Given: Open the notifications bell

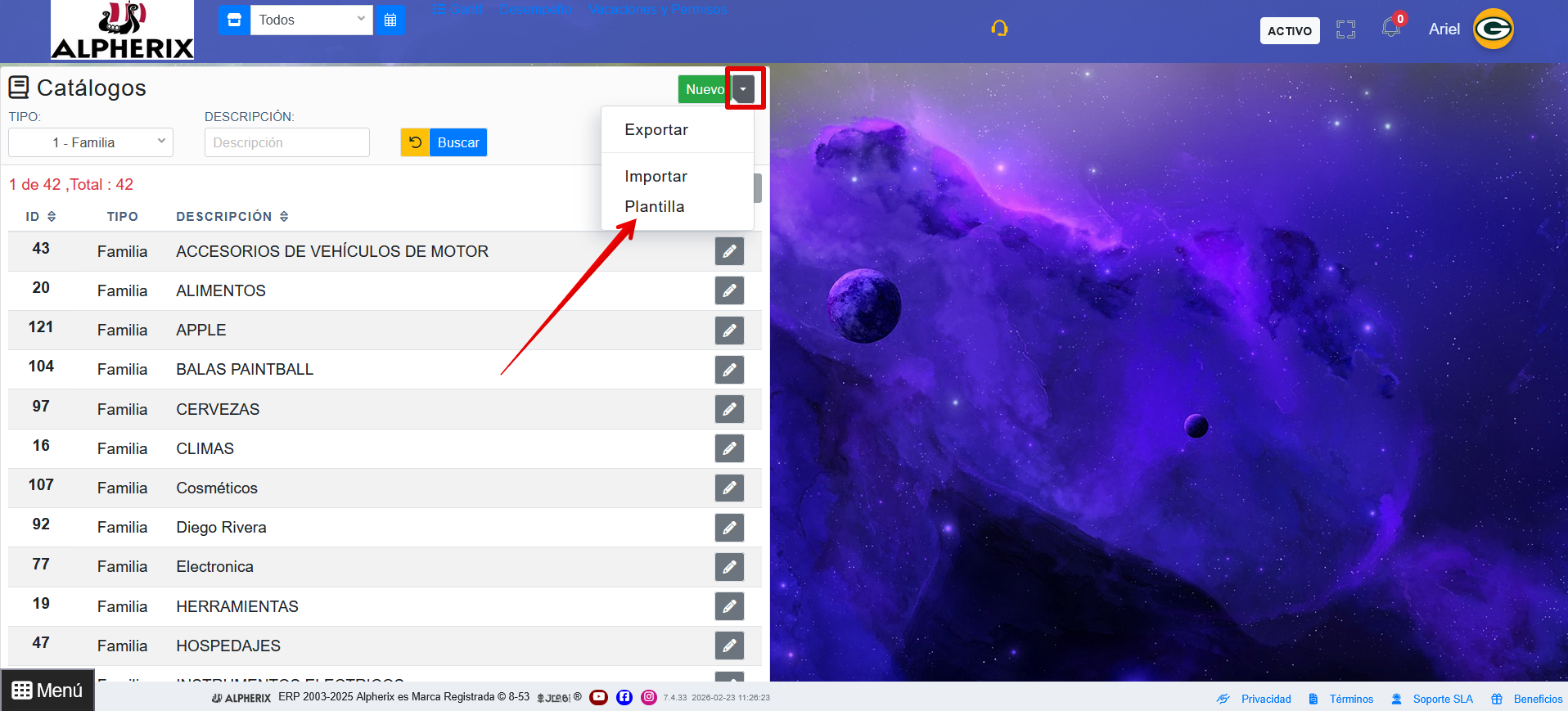Looking at the screenshot, I should [x=1390, y=28].
